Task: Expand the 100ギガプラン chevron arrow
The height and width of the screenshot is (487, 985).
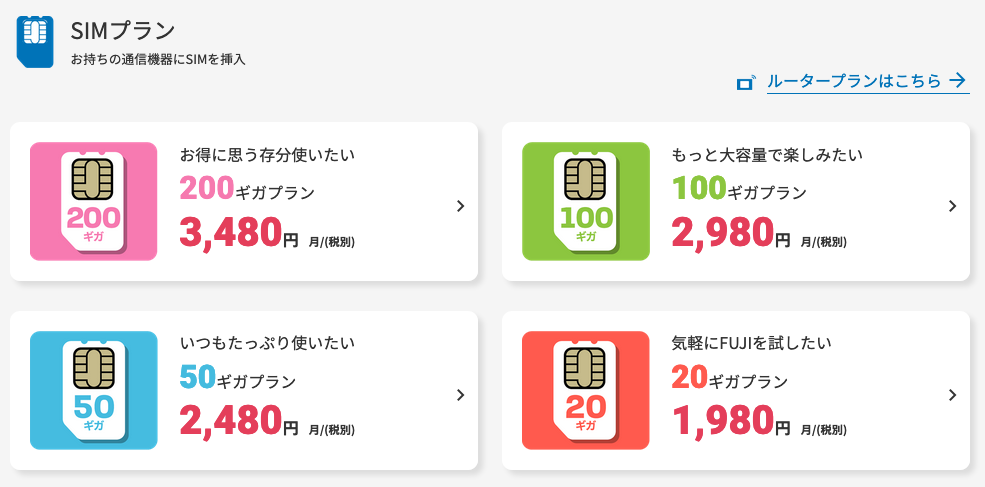Action: pos(952,206)
